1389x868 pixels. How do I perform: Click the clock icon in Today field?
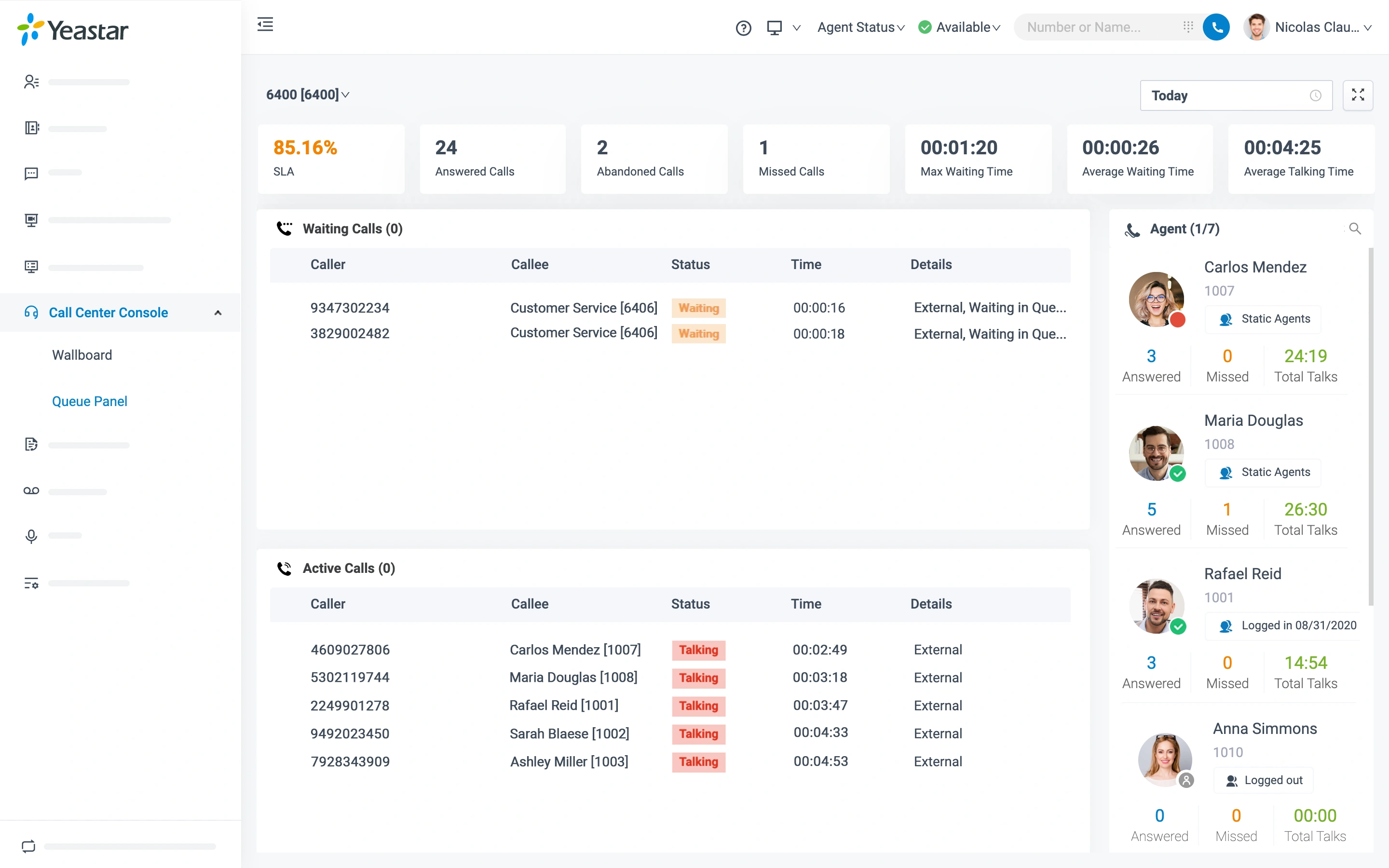coord(1316,95)
